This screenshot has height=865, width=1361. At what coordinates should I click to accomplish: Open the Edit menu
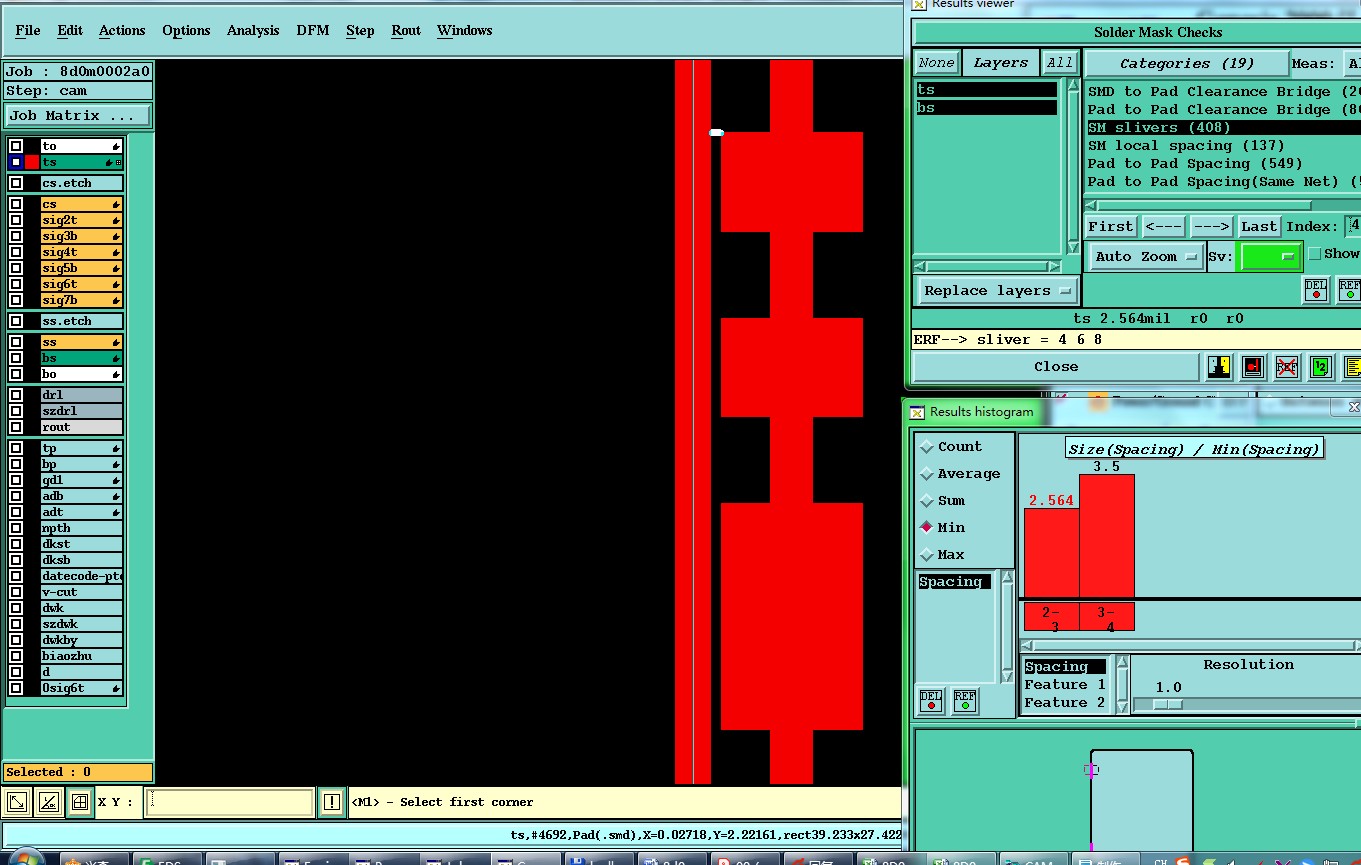[x=70, y=30]
